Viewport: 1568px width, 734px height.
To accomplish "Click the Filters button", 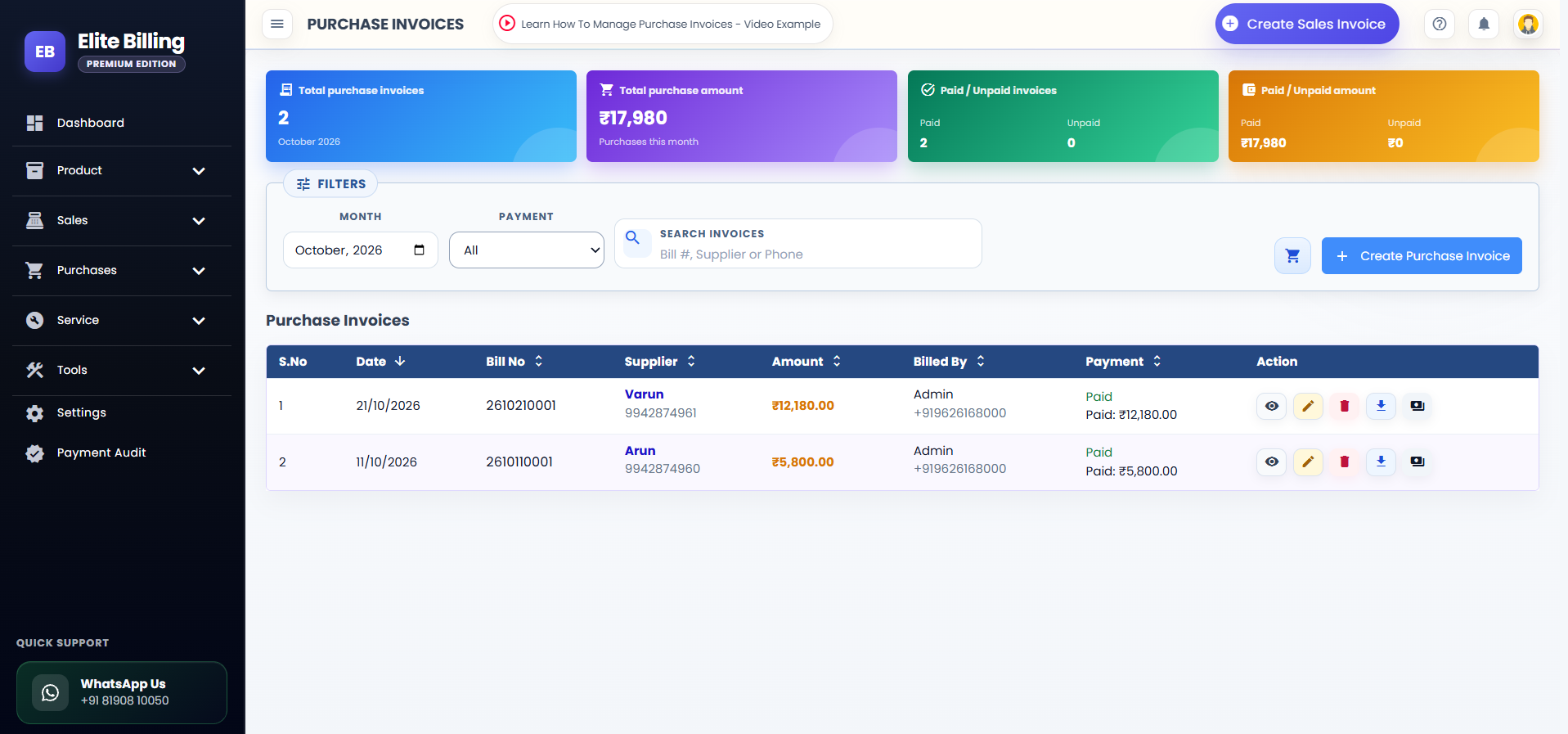I will 330,184.
